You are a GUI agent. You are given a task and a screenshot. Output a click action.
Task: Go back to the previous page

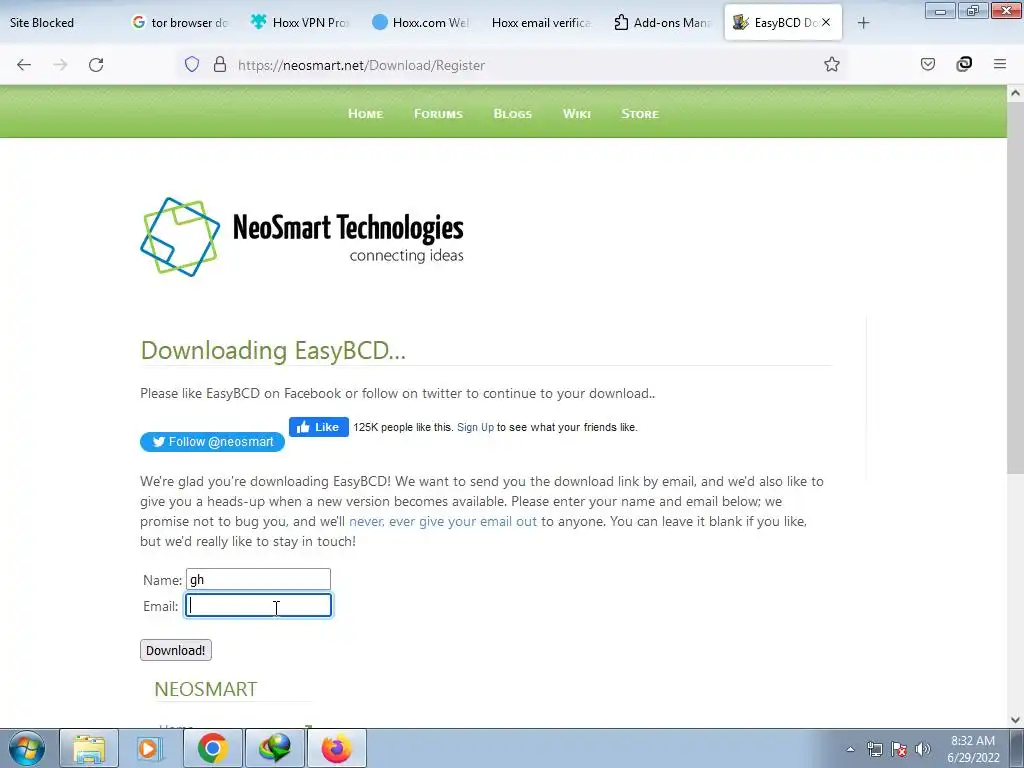24,65
